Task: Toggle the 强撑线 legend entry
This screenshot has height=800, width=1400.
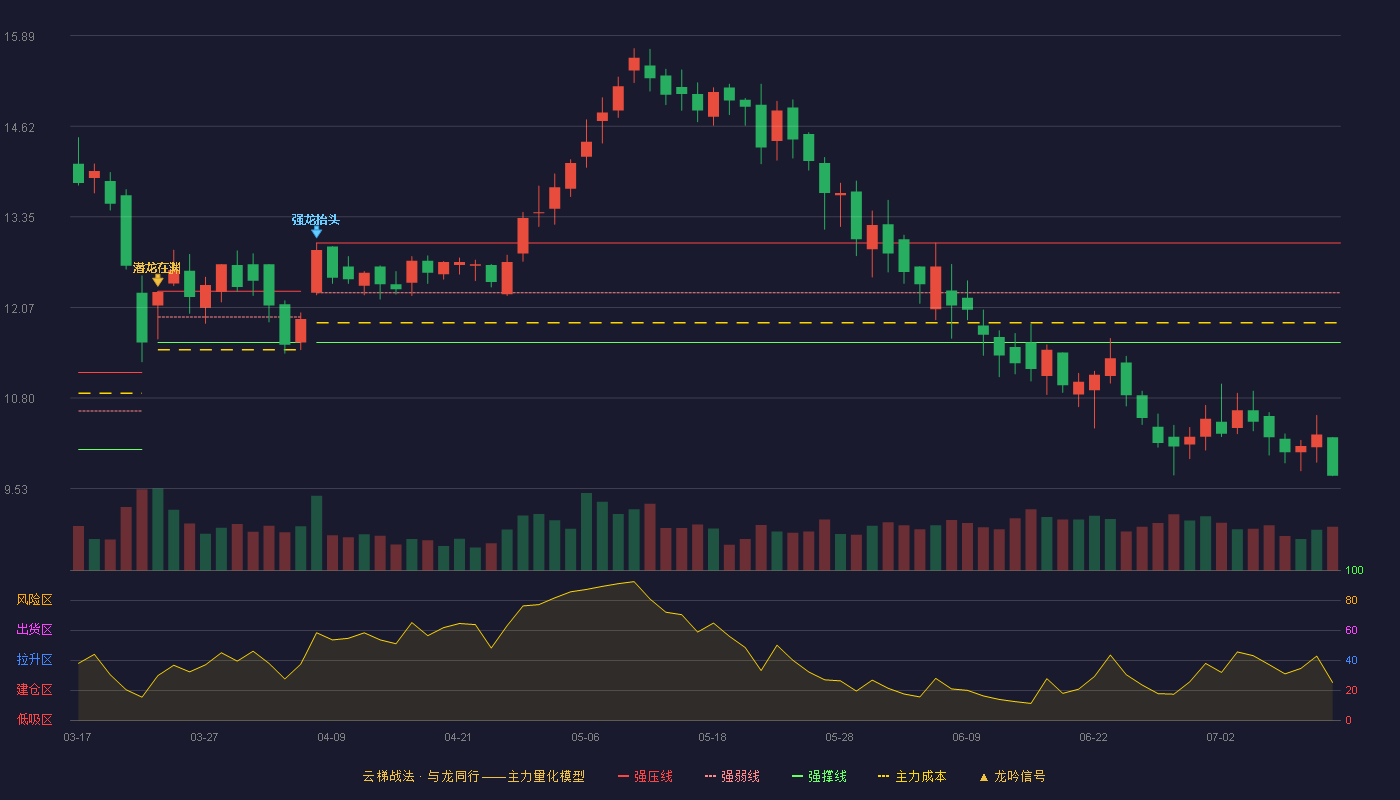Action: click(819, 776)
